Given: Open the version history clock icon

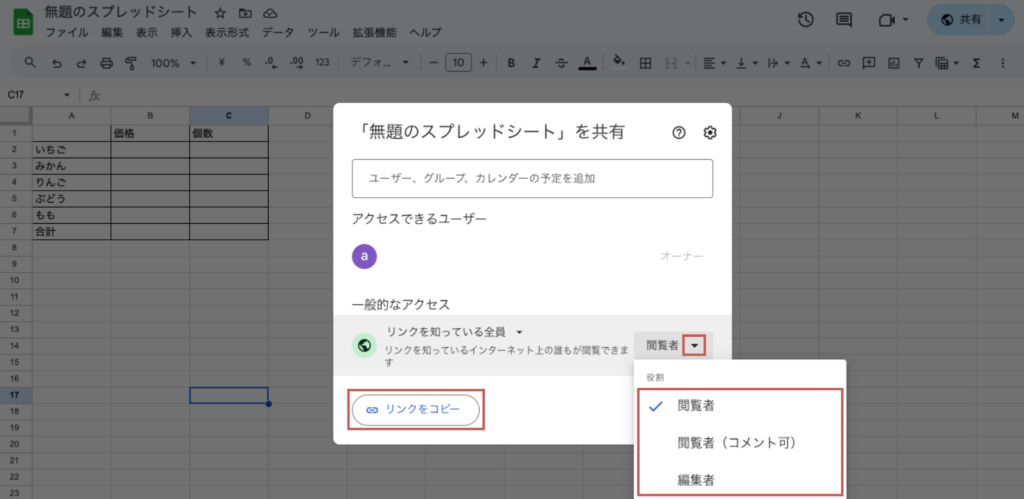Looking at the screenshot, I should (x=806, y=20).
